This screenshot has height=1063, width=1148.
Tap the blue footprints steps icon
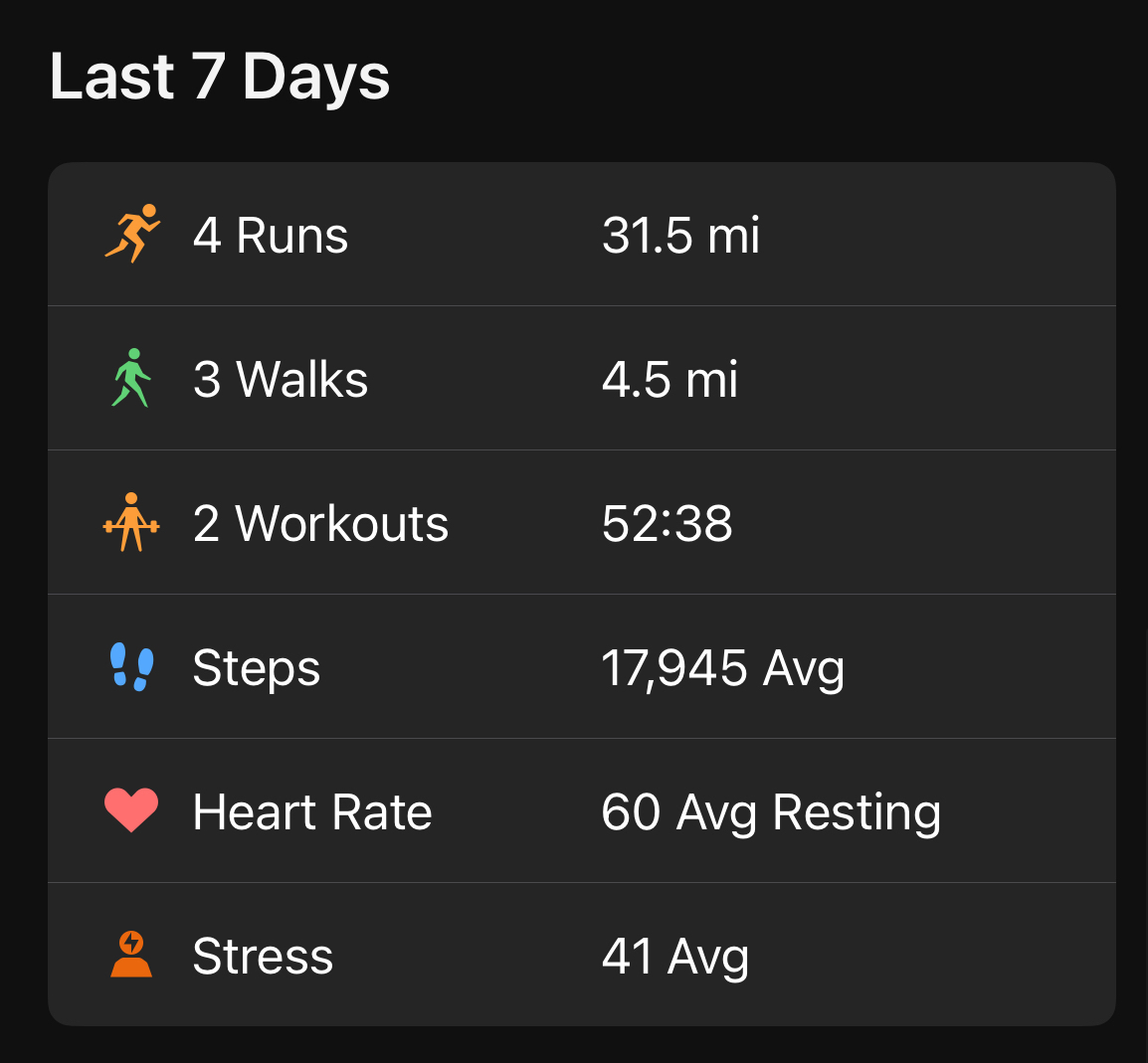pyautogui.click(x=131, y=666)
